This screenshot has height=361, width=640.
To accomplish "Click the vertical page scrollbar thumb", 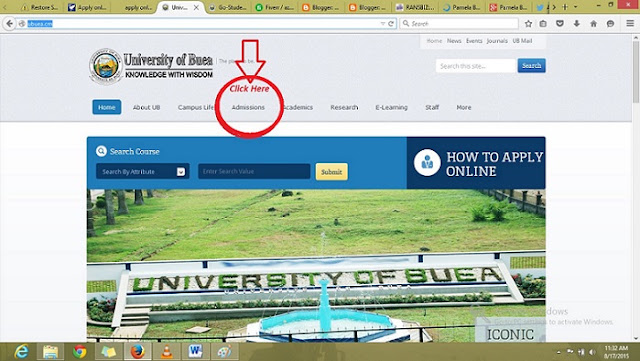I will pos(636,73).
